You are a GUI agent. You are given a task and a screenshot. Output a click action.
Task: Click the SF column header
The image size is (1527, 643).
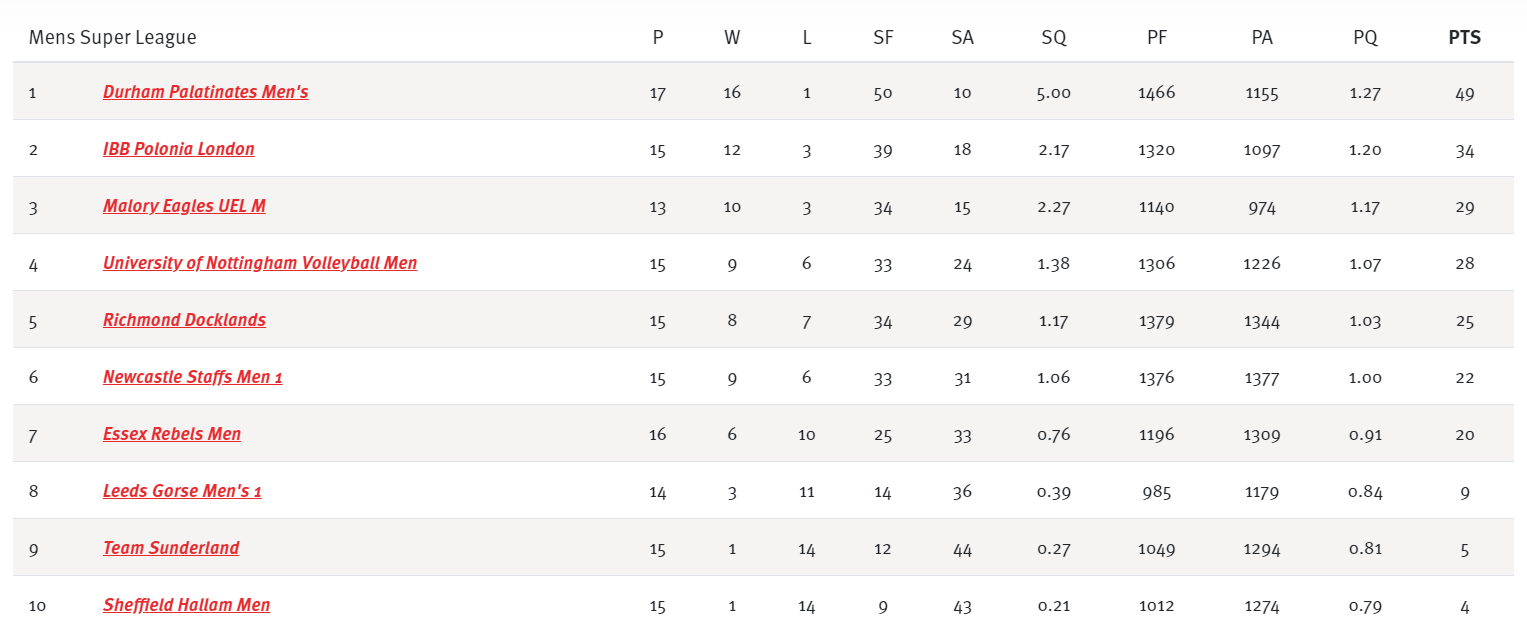883,38
